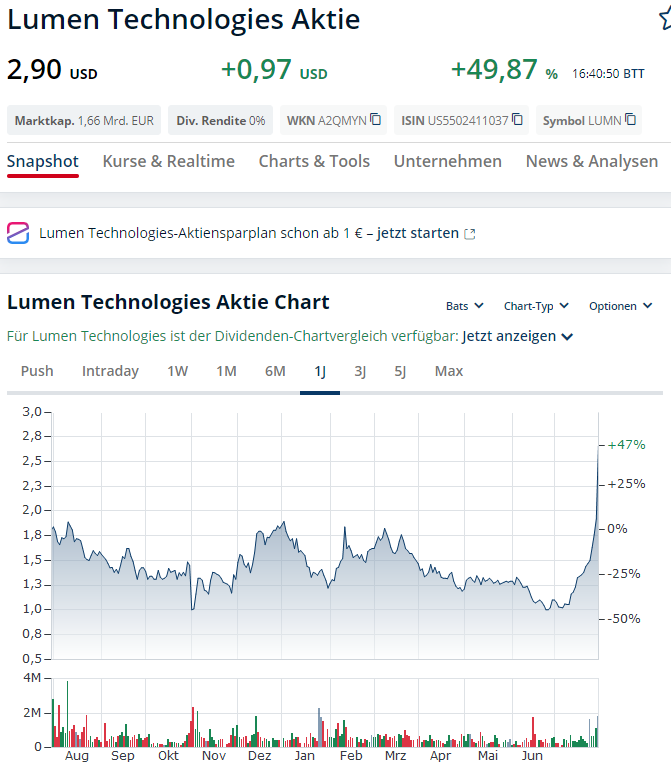The height and width of the screenshot is (771, 671).
Task: Expand 'Jetzt anzeigen' dividend comparison
Action: 518,336
